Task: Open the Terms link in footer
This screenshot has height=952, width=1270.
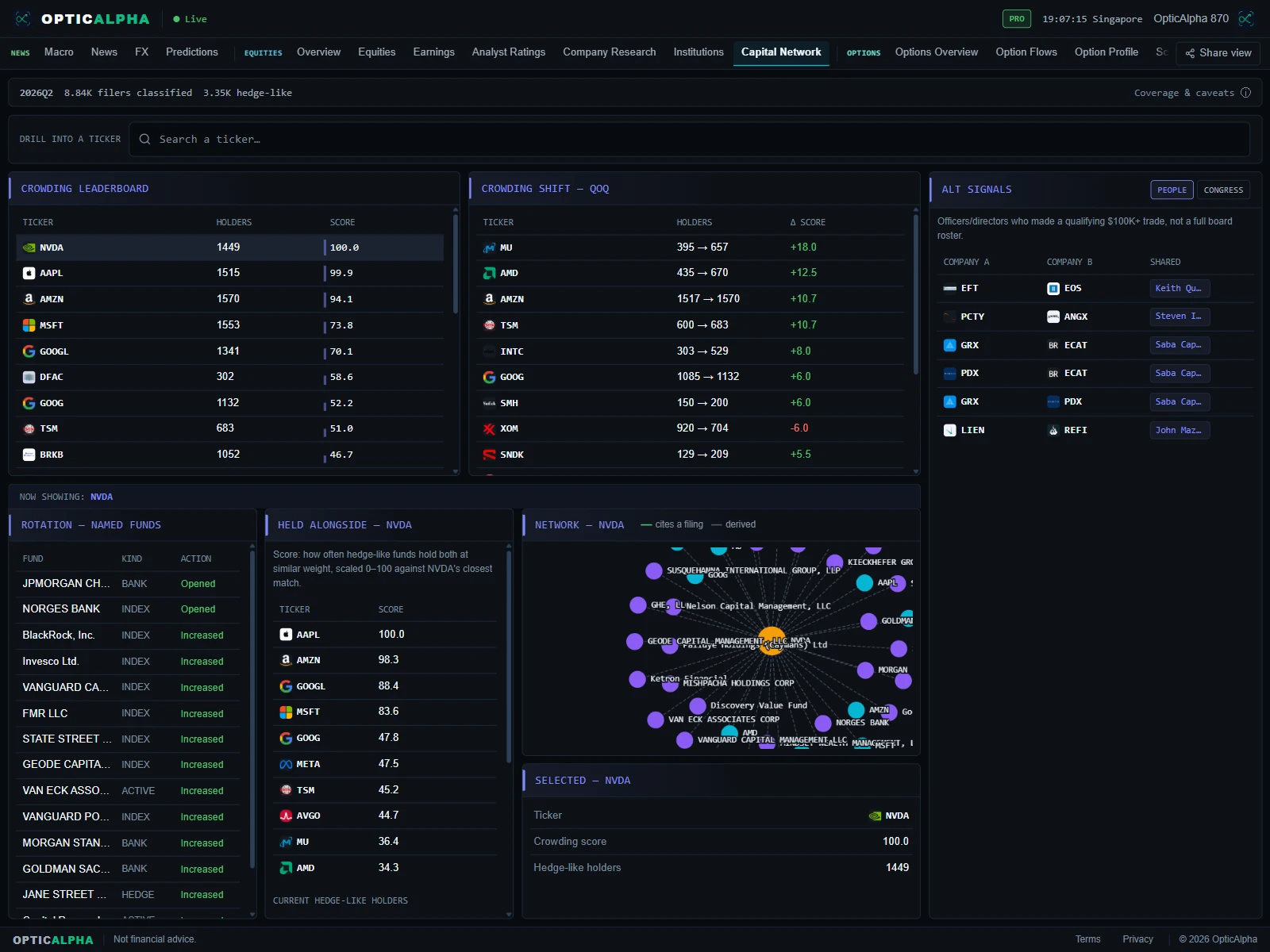Action: [1087, 939]
